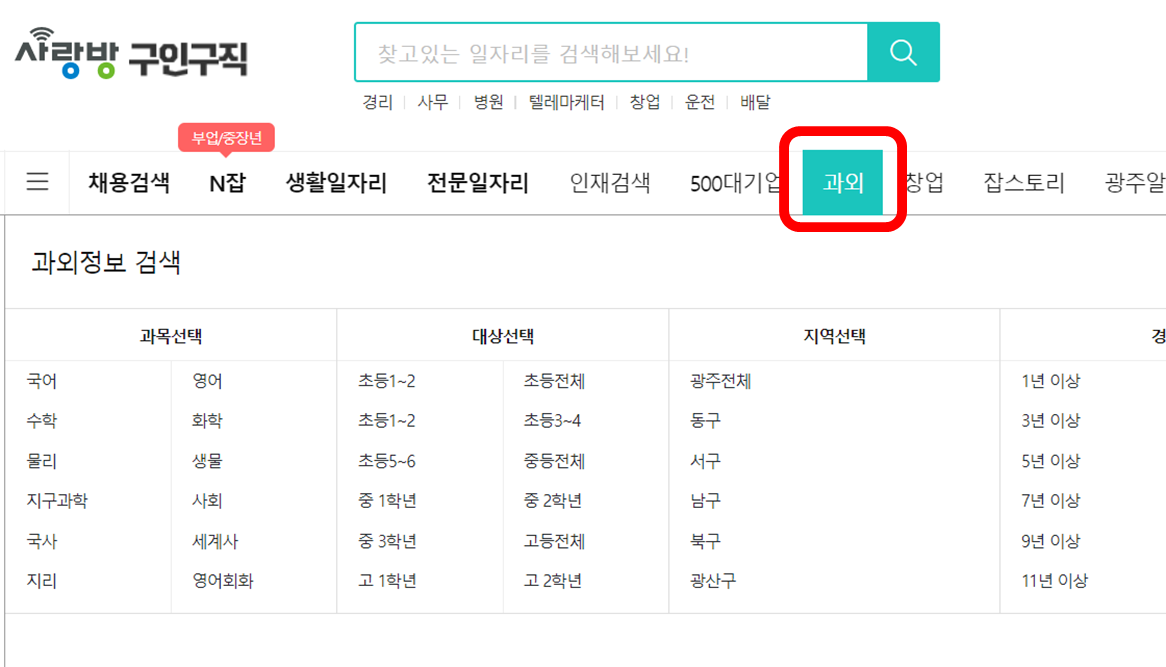
Task: Open the 전문일자리 section
Action: [x=477, y=182]
